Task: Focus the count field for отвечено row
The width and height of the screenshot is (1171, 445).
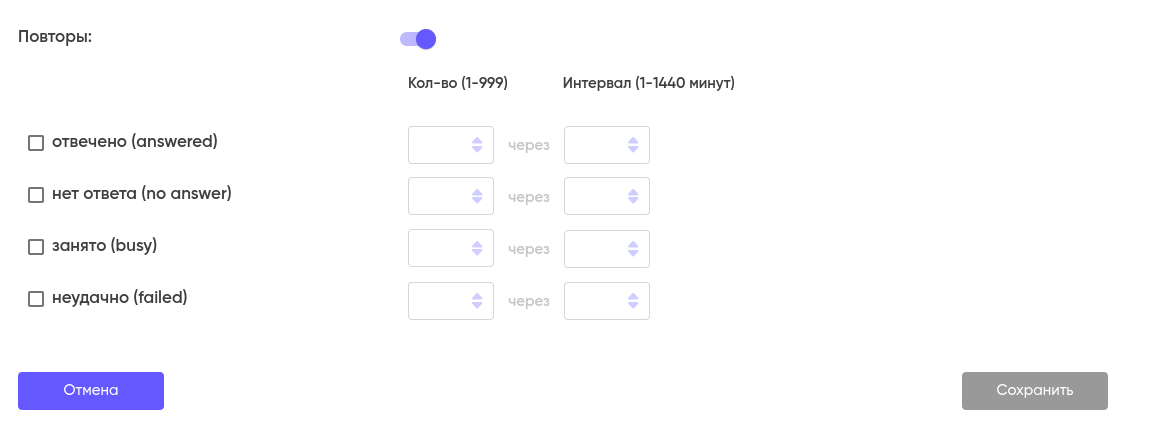Action: tap(438, 145)
